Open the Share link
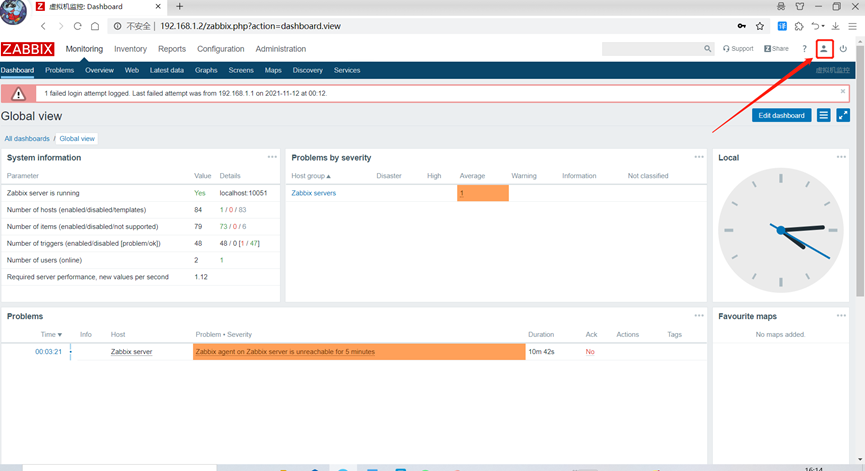The width and height of the screenshot is (865, 471). tap(776, 49)
